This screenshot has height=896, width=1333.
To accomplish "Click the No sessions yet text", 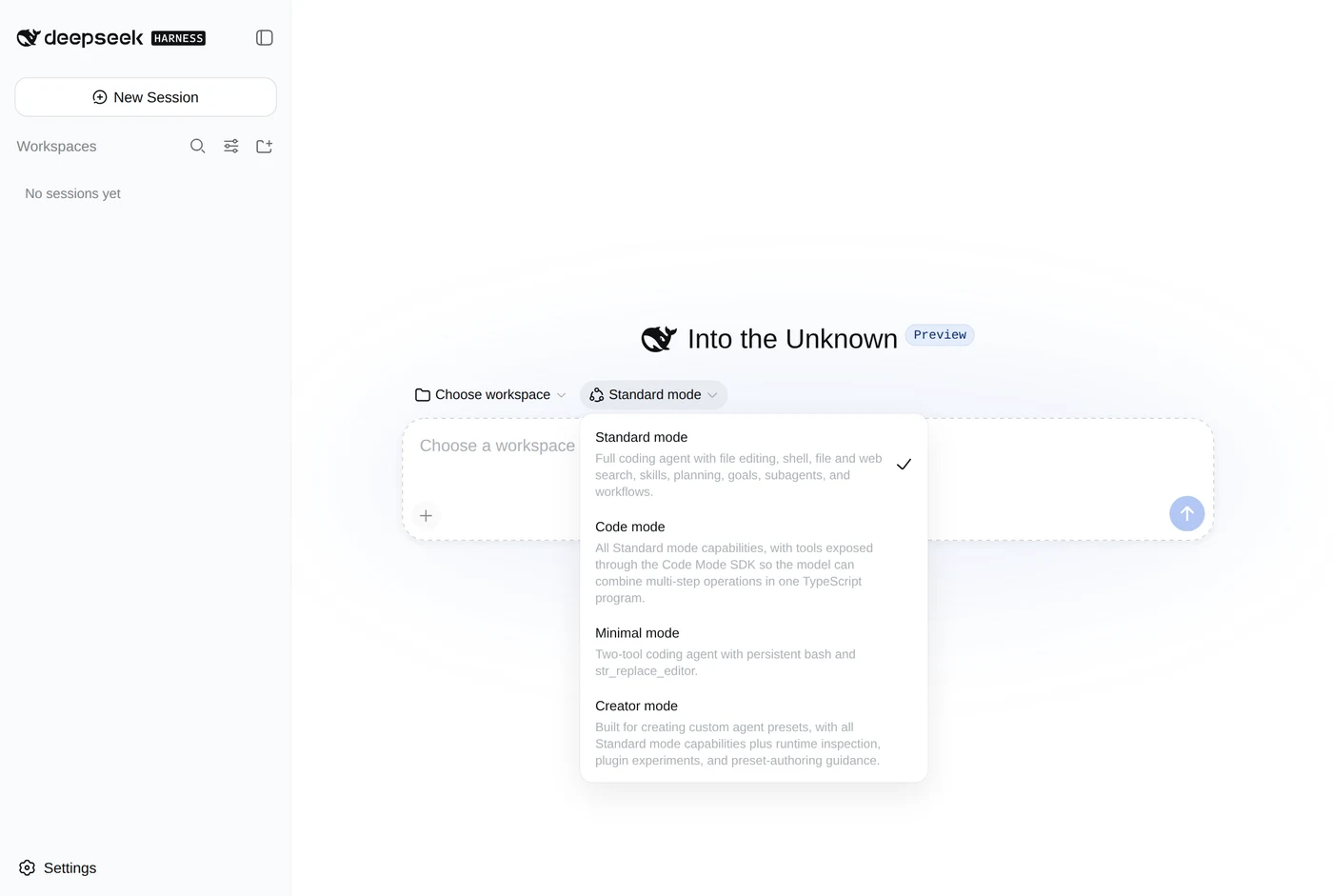I will click(72, 193).
